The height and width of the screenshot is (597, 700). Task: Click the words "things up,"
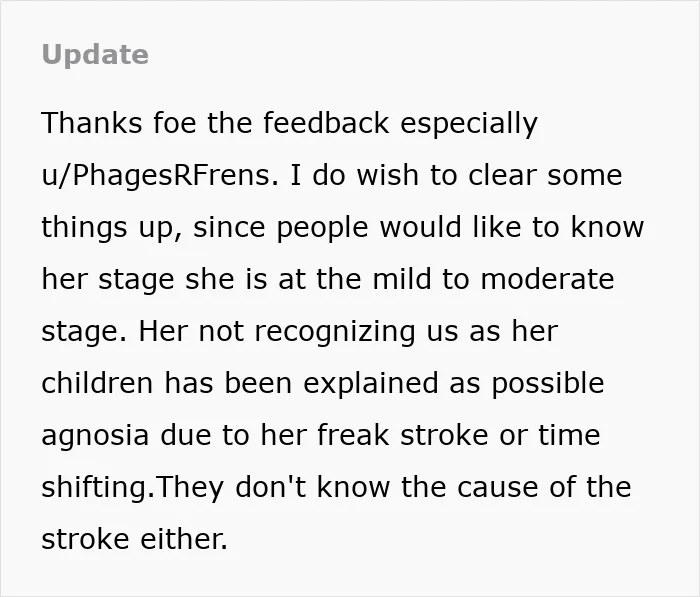click(x=112, y=229)
